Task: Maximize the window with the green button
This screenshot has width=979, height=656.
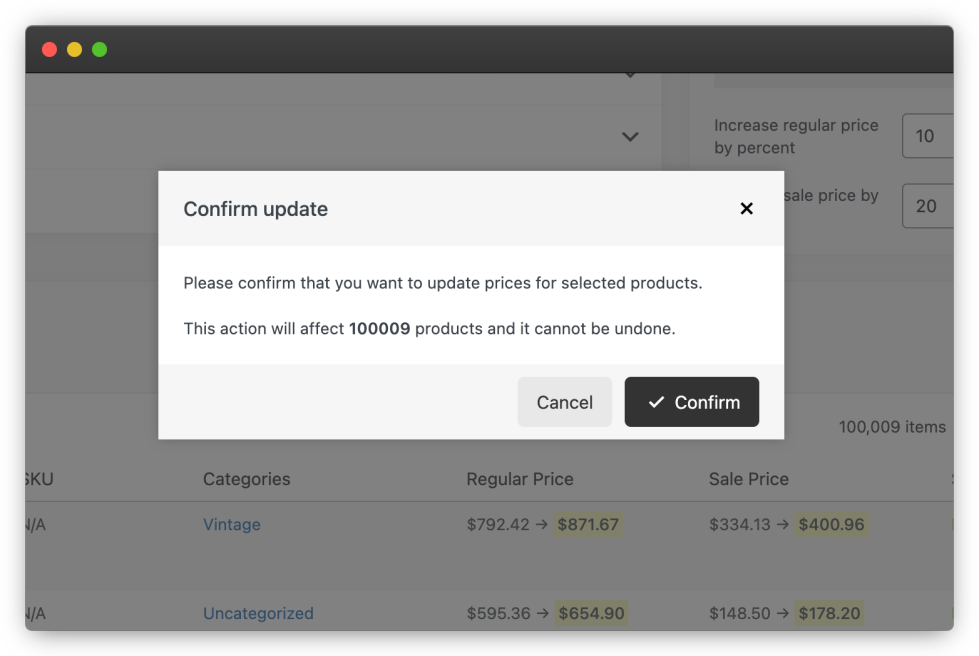Action: (x=99, y=49)
